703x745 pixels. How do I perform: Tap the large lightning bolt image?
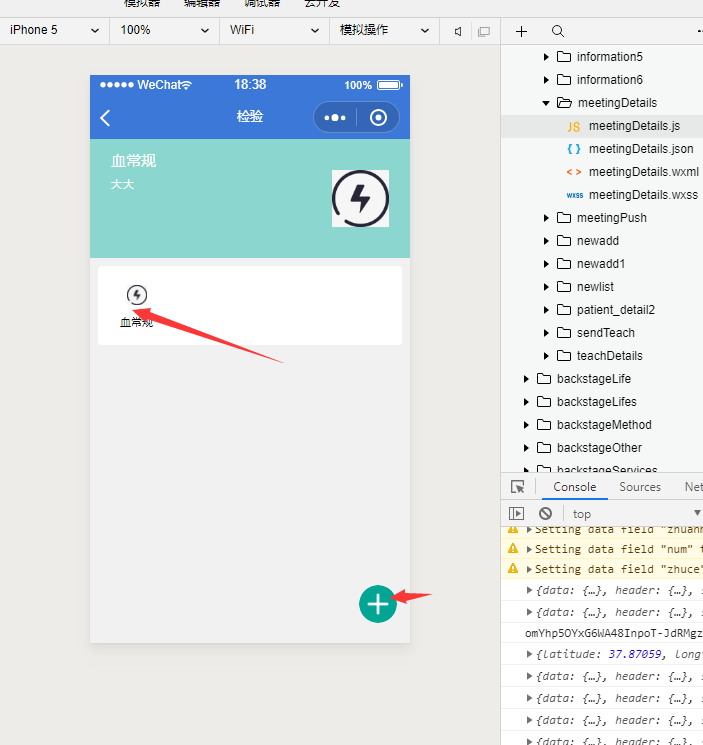pos(361,199)
